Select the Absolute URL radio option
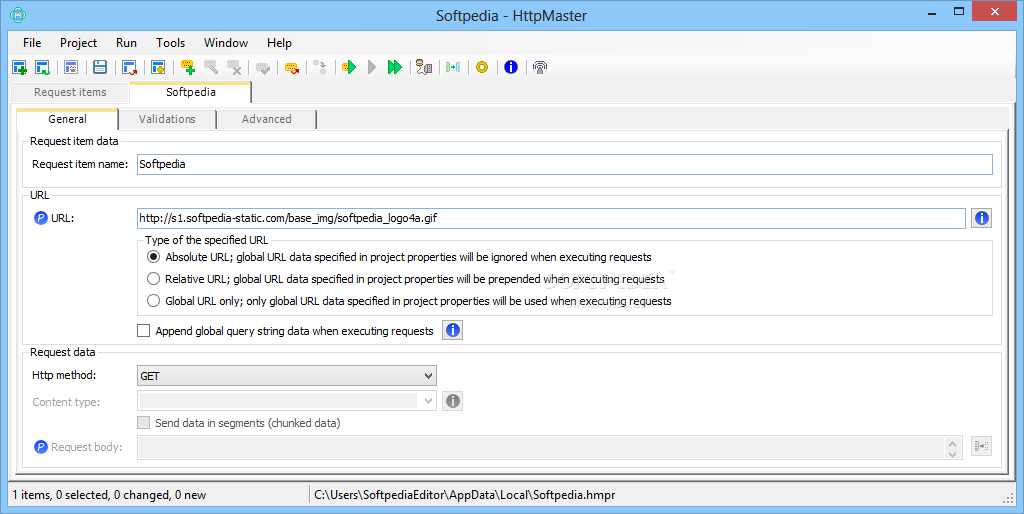 pos(153,257)
